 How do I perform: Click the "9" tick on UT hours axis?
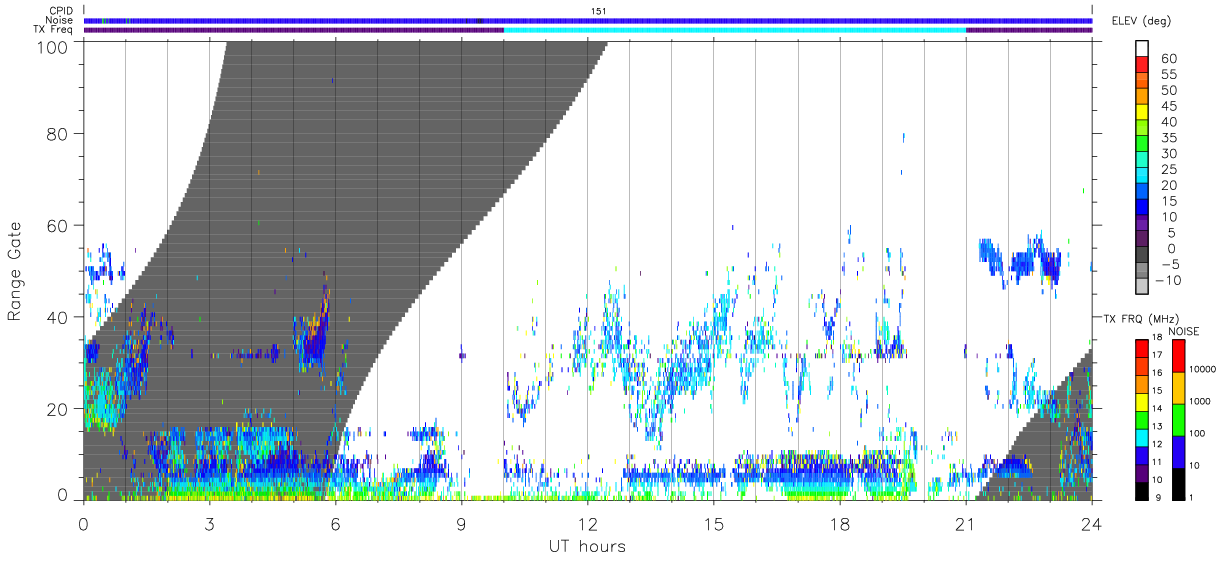coord(461,524)
